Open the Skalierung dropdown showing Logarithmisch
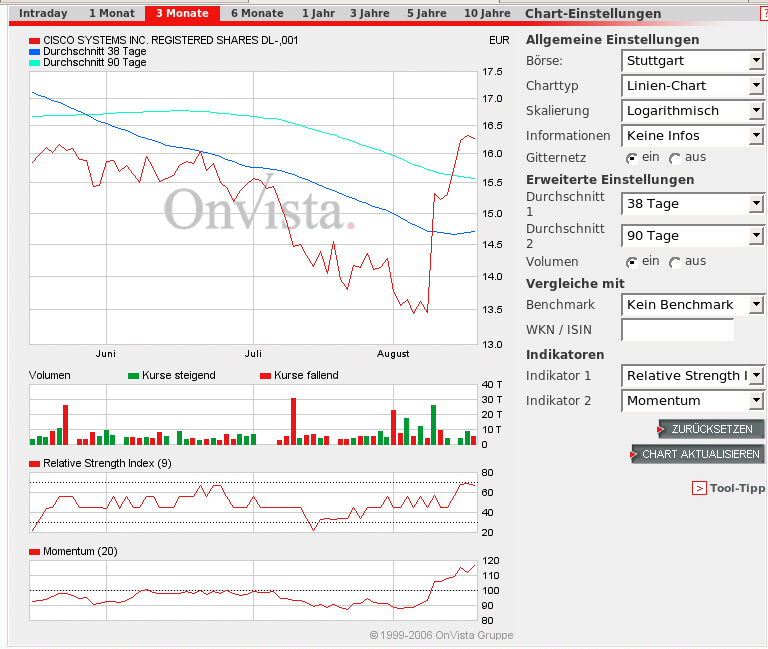 click(693, 111)
